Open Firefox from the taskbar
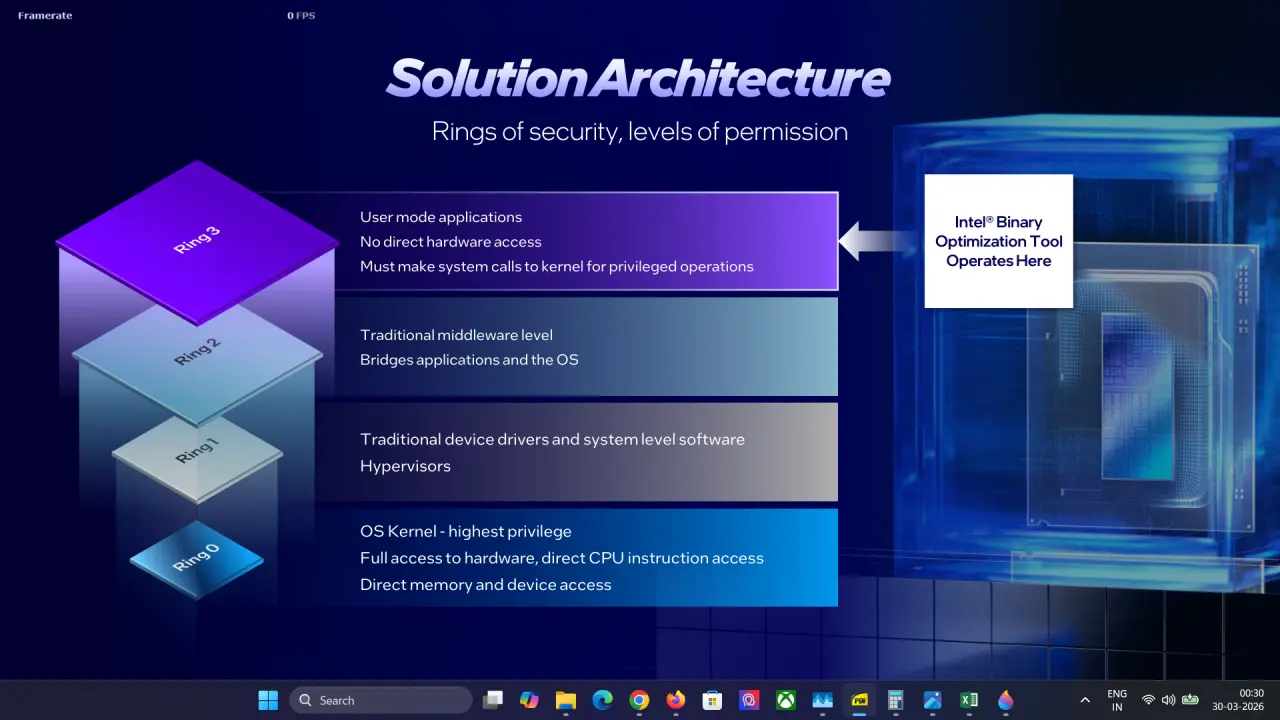The image size is (1280, 720). click(676, 700)
